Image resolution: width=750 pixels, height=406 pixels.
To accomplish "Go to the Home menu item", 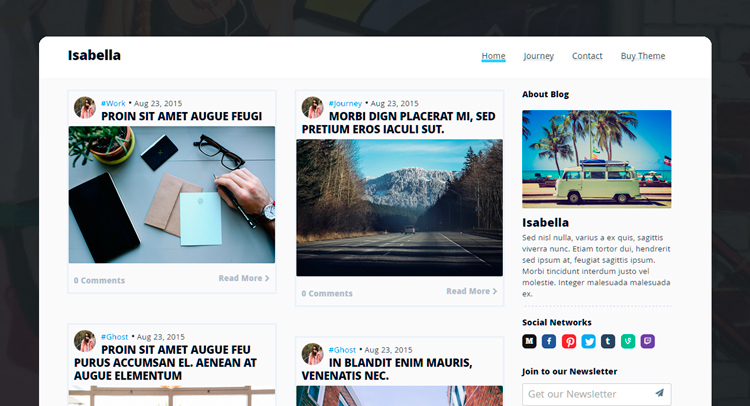I will tap(493, 56).
